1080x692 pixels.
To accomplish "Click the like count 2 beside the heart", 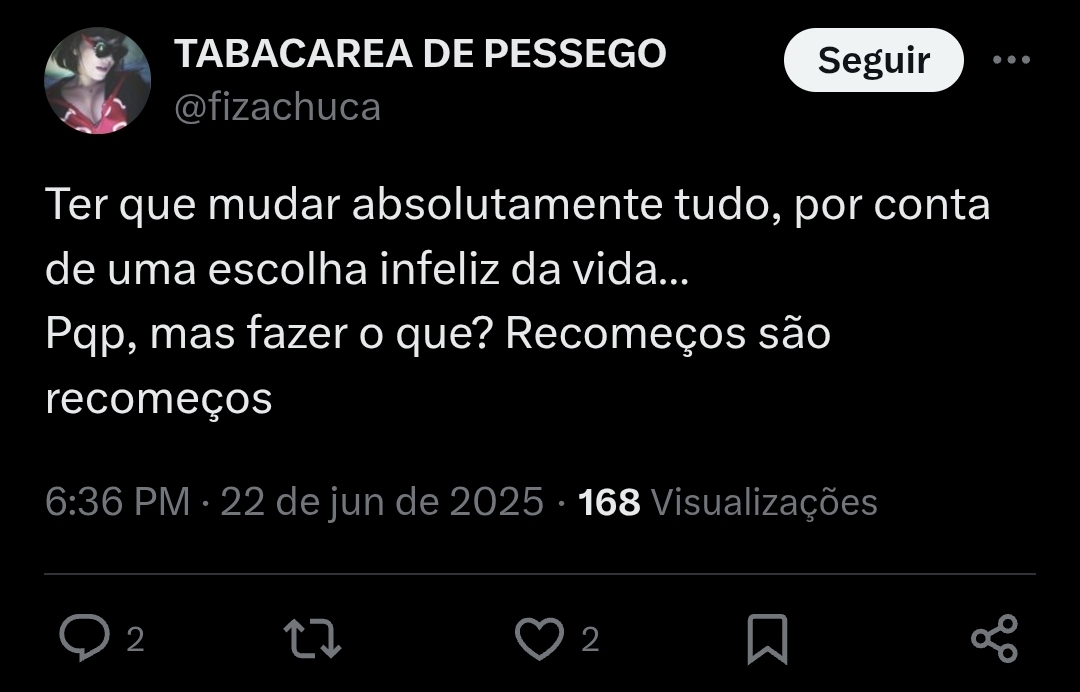I will [590, 640].
